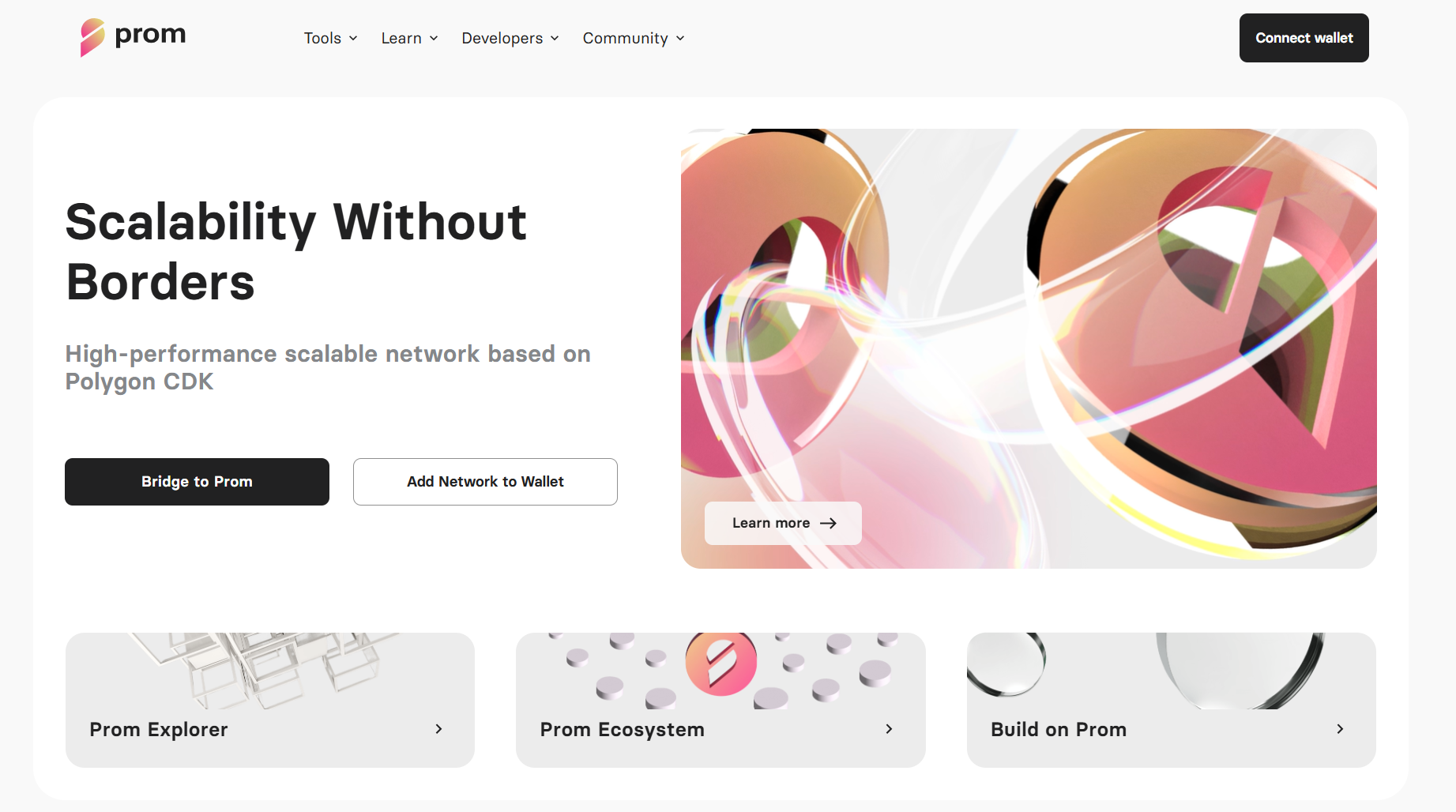This screenshot has width=1456, height=812.
Task: Open the Developers menu
Action: coord(510,38)
